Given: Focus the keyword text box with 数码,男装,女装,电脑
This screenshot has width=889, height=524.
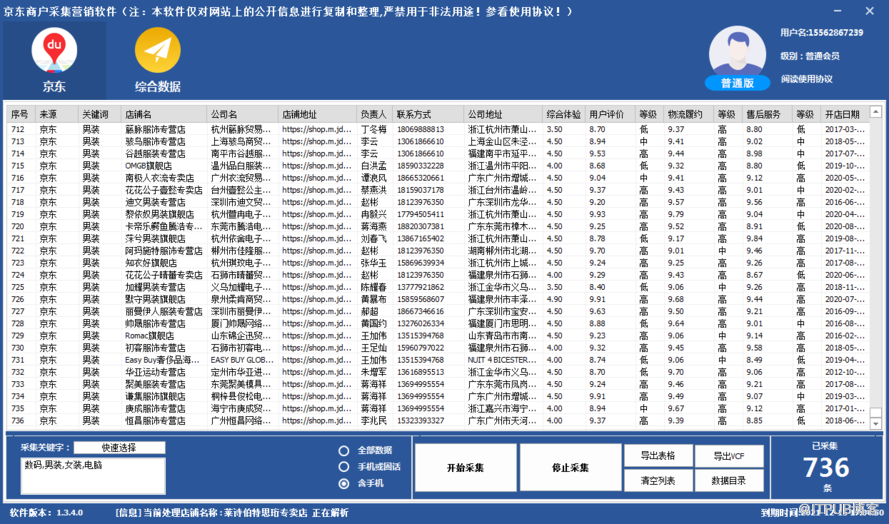Looking at the screenshot, I should pyautogui.click(x=93, y=476).
